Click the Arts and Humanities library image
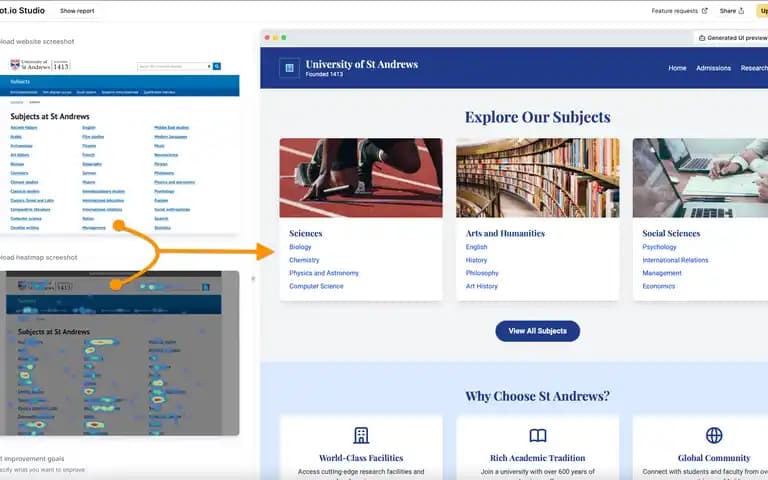 point(537,178)
